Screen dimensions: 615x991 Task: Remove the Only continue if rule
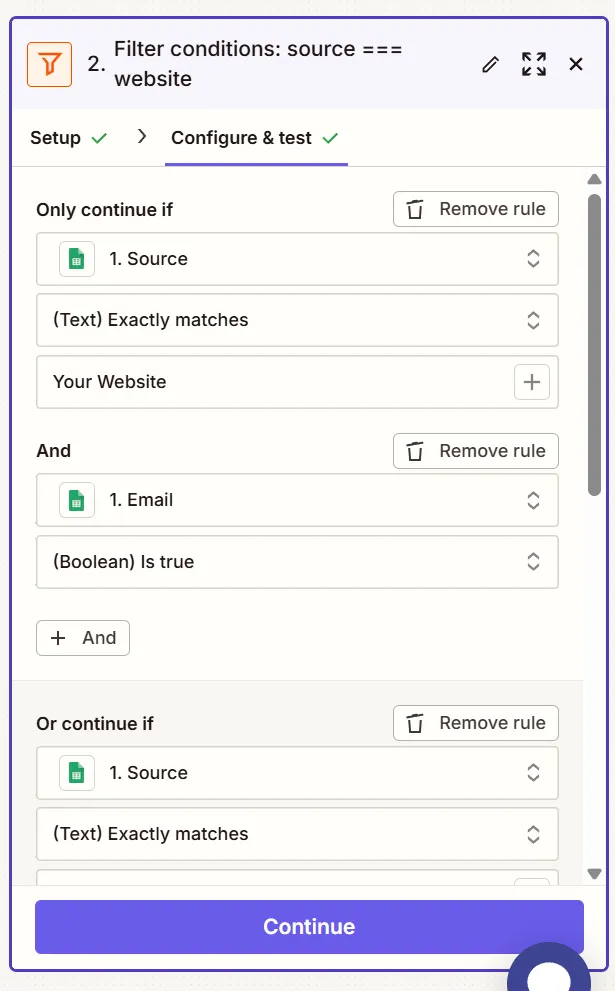476,209
